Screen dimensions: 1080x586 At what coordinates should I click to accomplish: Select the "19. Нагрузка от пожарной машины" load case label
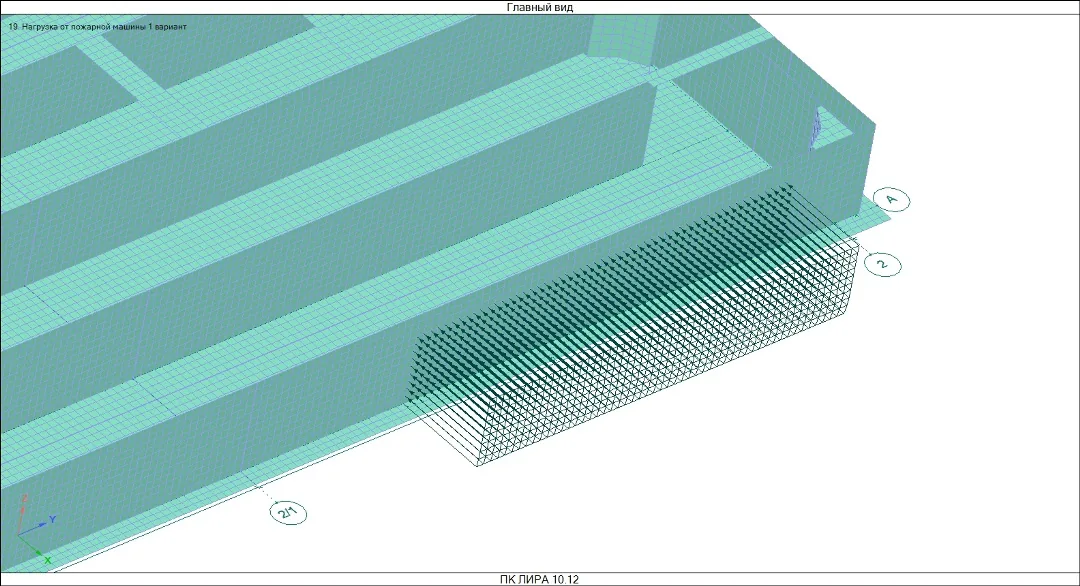pyautogui.click(x=97, y=27)
